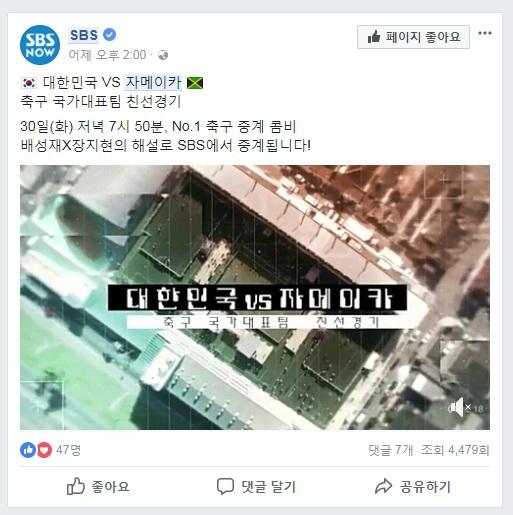Screen dimensions: 513x515
Task: Share the post with 공유하기
Action: 413,487
